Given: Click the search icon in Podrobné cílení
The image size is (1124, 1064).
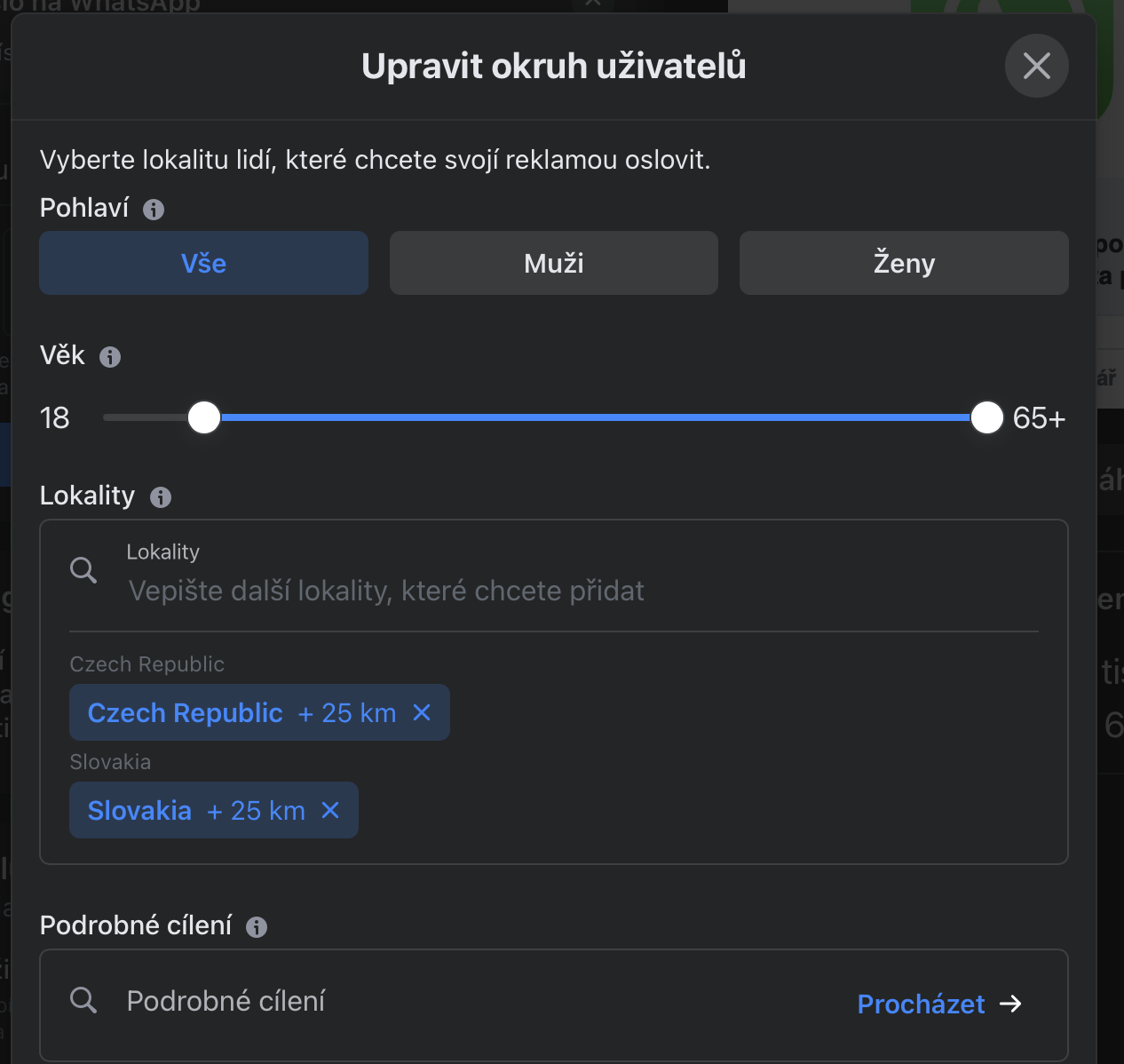Looking at the screenshot, I should [x=83, y=1000].
